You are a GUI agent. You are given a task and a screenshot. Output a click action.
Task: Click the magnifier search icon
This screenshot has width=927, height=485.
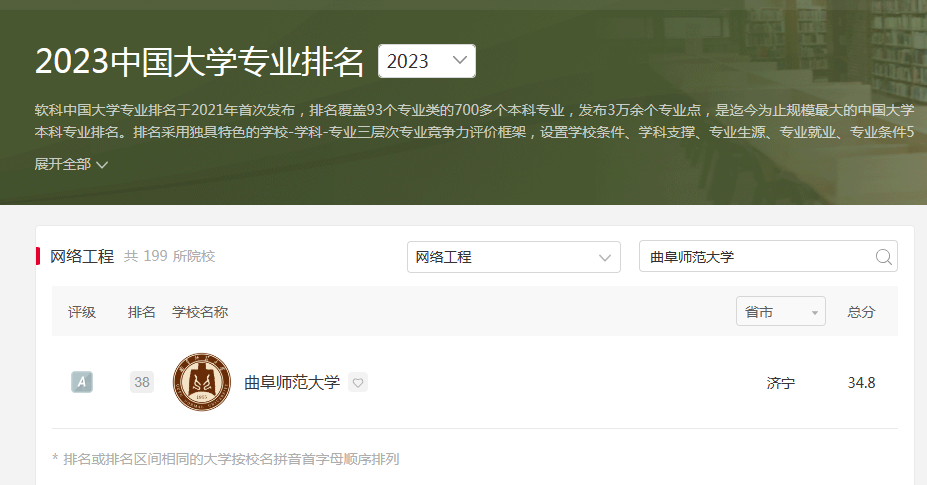[x=883, y=257]
